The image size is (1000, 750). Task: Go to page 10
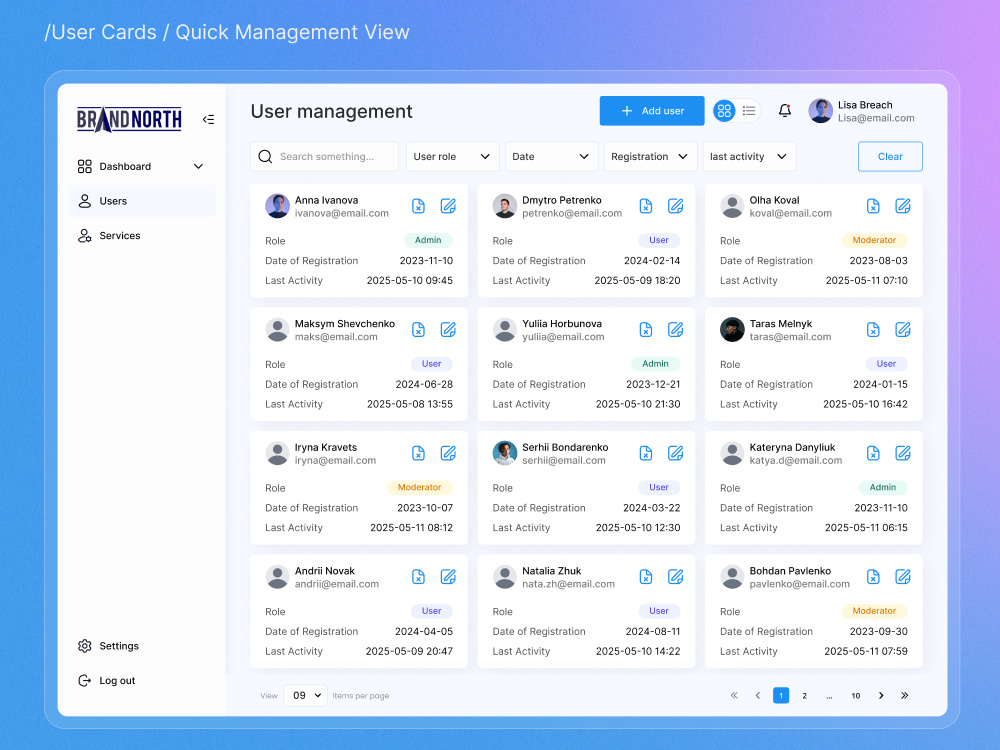click(856, 695)
